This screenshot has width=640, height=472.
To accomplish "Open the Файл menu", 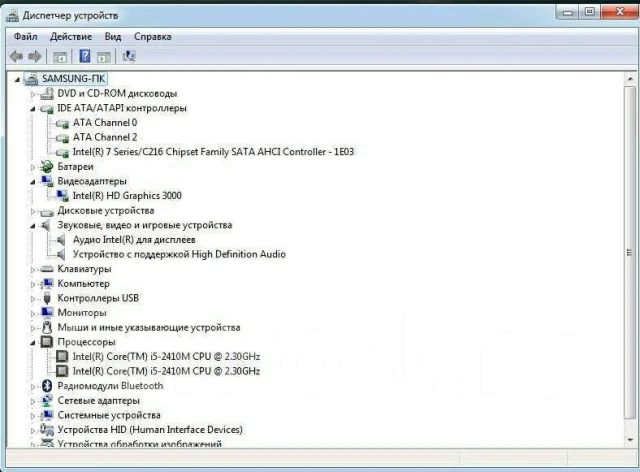I will click(x=25, y=37).
